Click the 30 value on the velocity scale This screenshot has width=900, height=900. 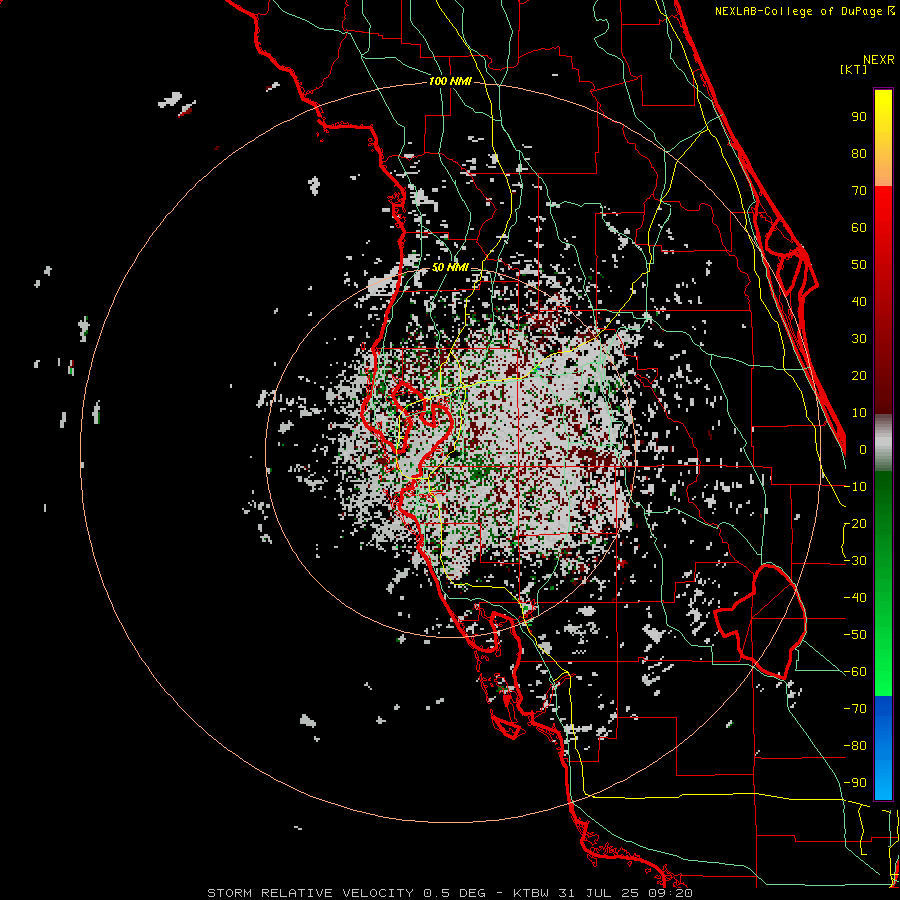click(859, 339)
